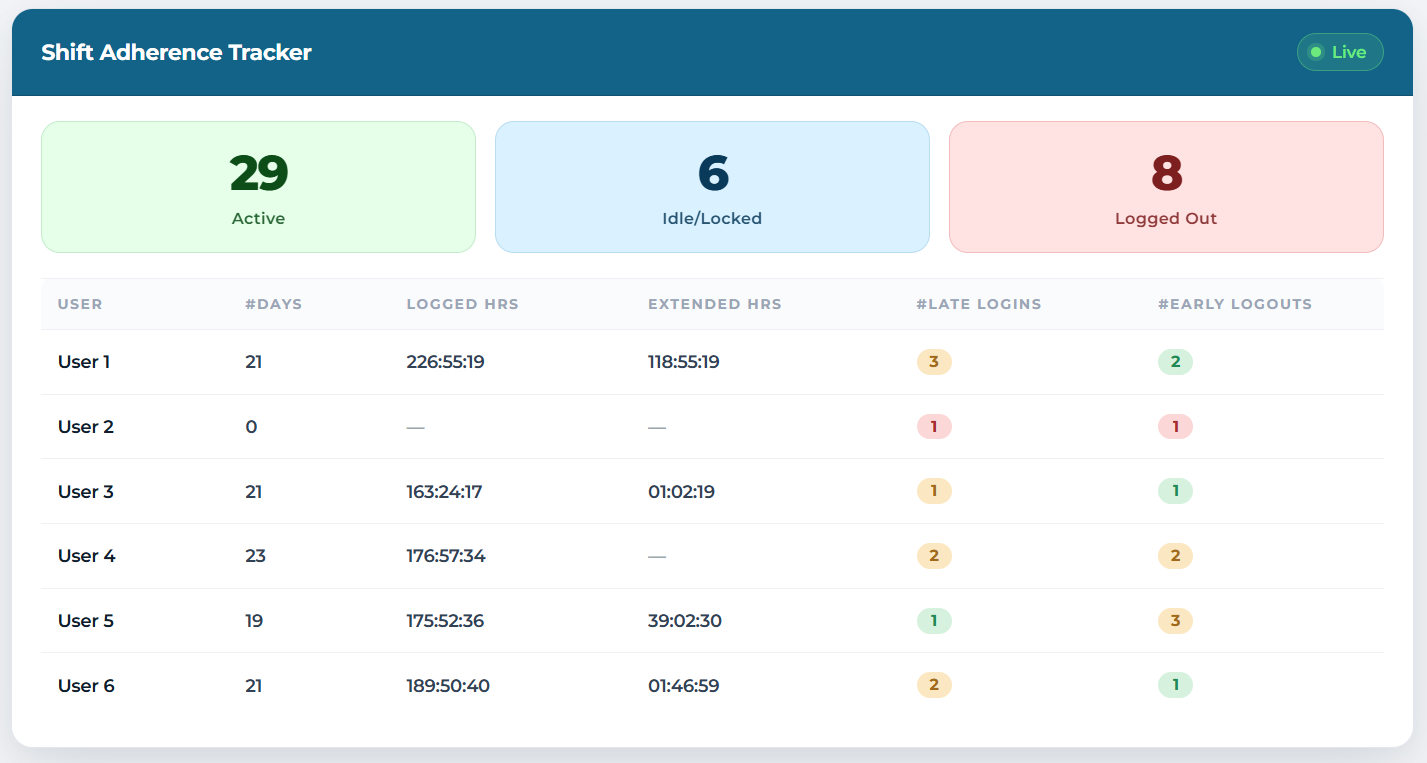
Task: Click the USER column header
Action: coord(80,304)
